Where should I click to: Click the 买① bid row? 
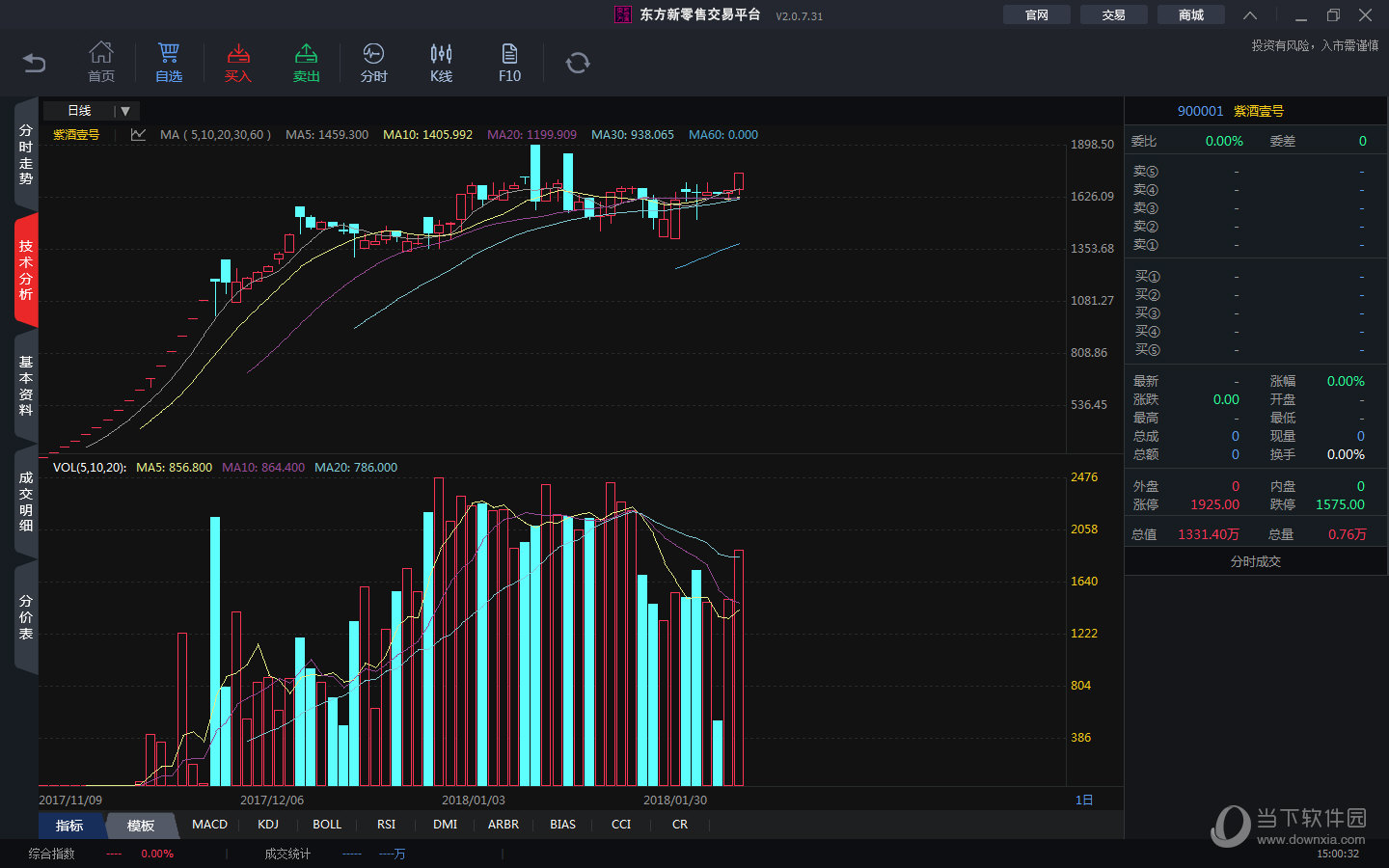pyautogui.click(x=1256, y=277)
